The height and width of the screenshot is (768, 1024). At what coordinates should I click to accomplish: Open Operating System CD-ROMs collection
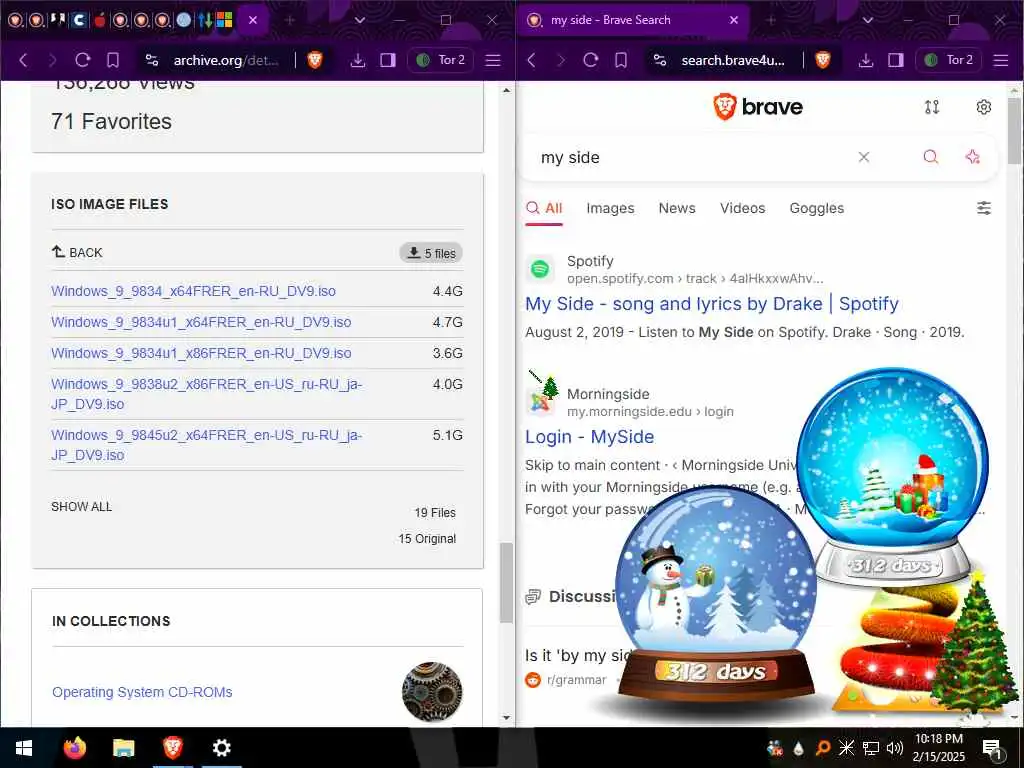pyautogui.click(x=142, y=692)
